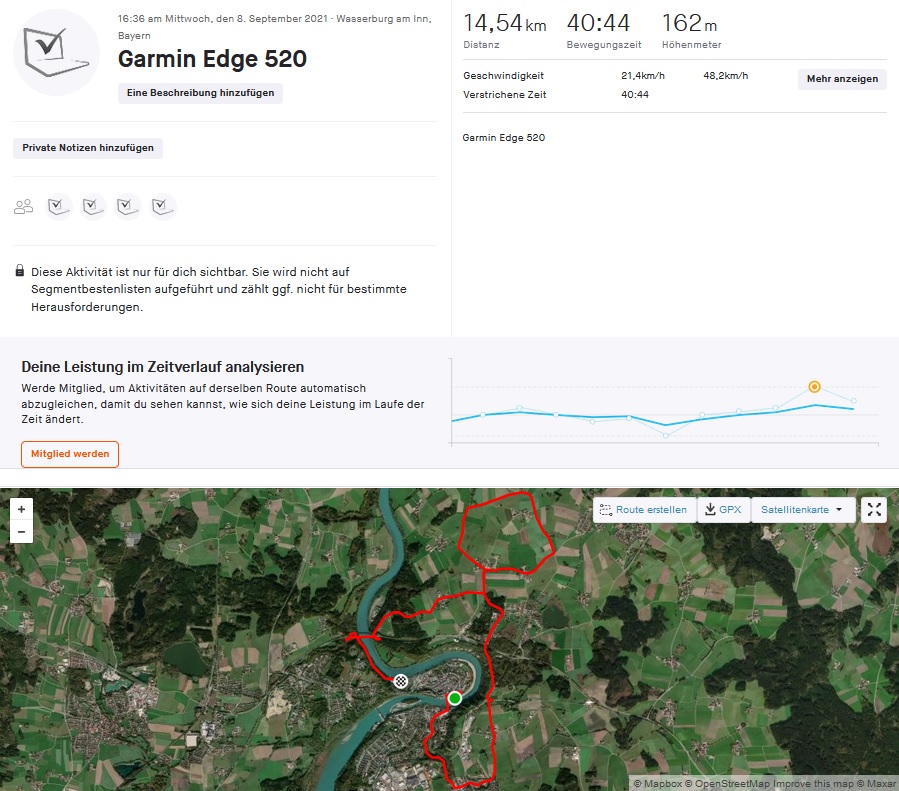This screenshot has width=899, height=791.
Task: Click the Improve this map link
Action: pyautogui.click(x=806, y=783)
